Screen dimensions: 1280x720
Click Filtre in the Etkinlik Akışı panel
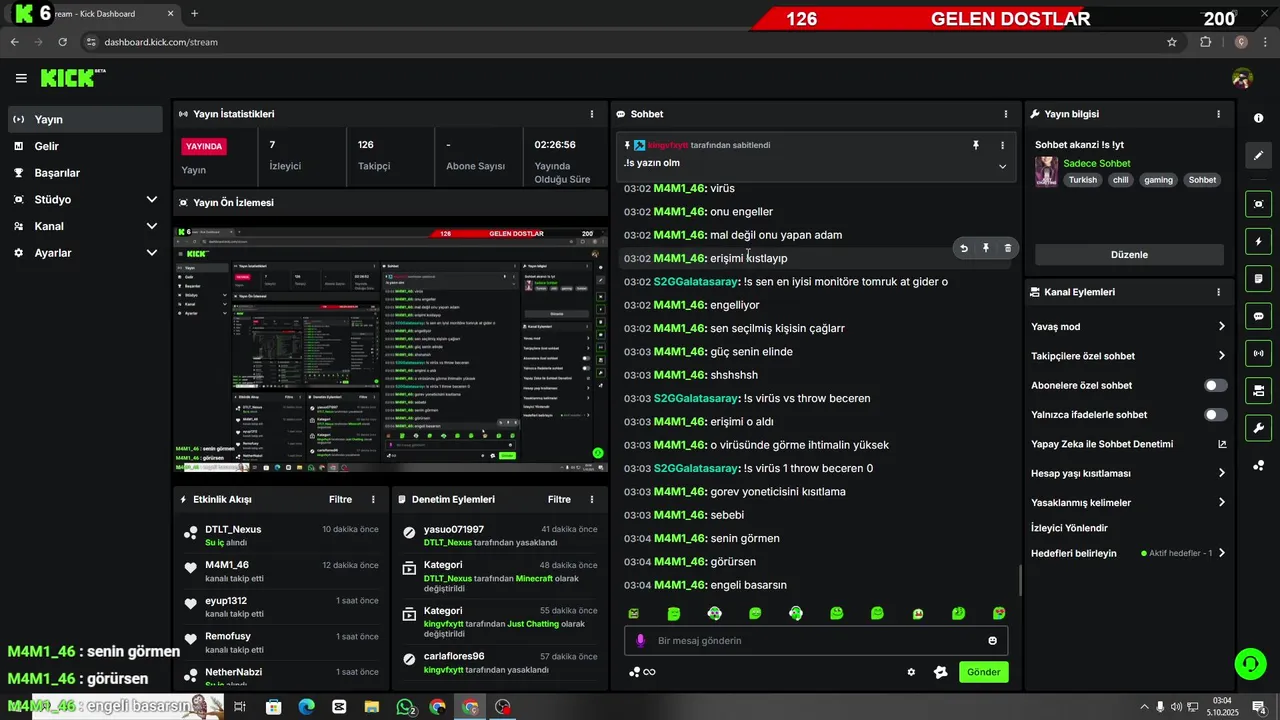coord(340,499)
